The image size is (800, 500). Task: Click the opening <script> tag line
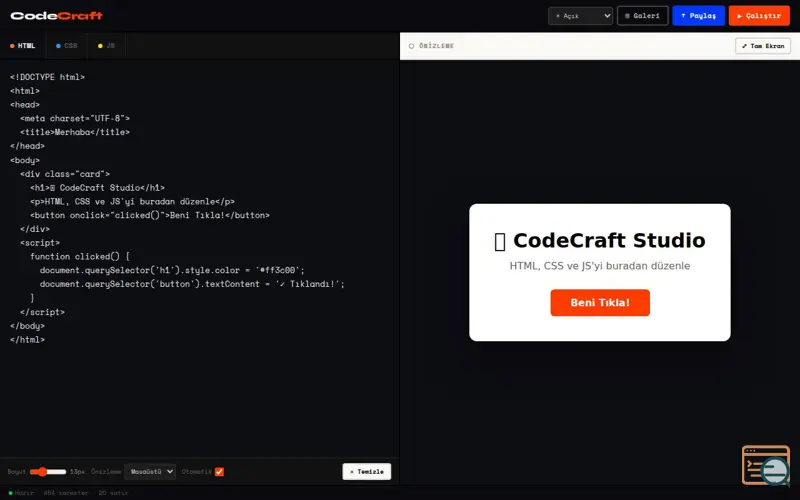coord(40,243)
